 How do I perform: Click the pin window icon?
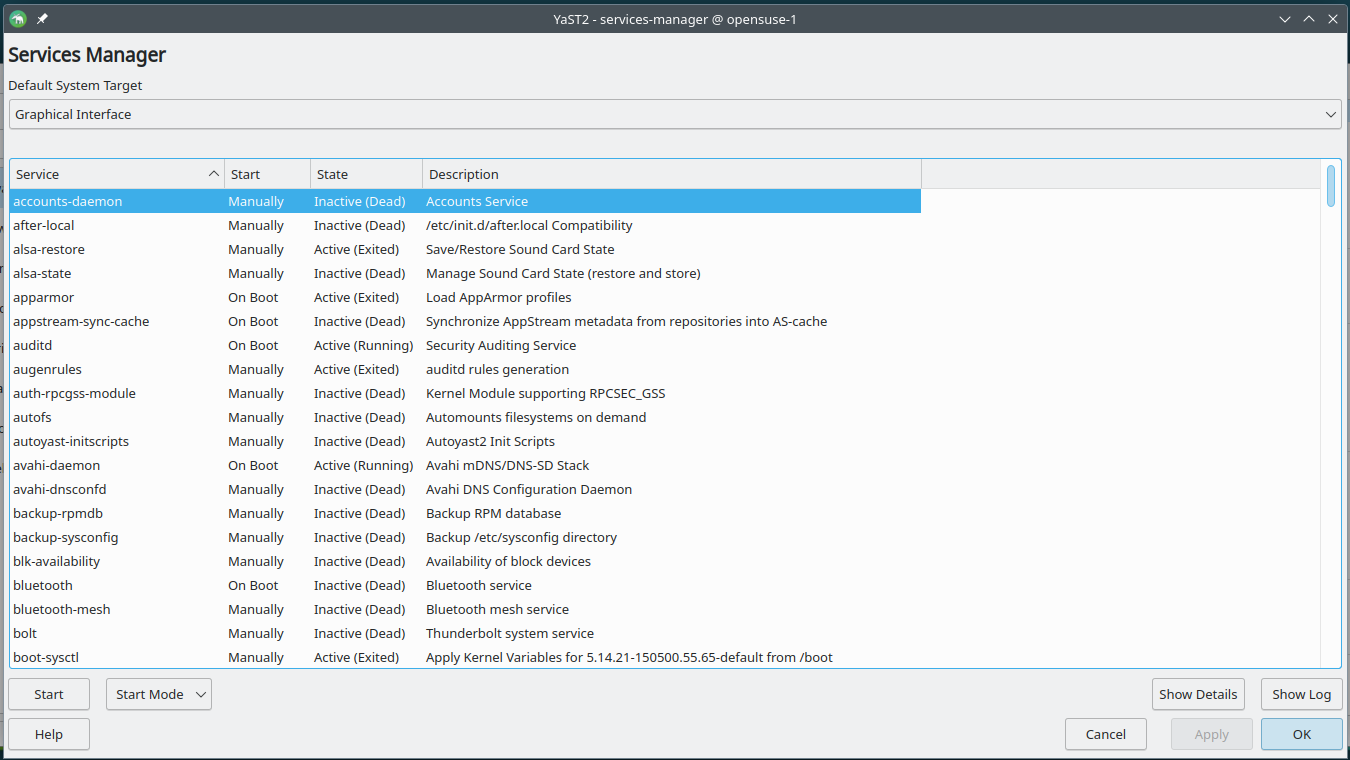point(42,18)
